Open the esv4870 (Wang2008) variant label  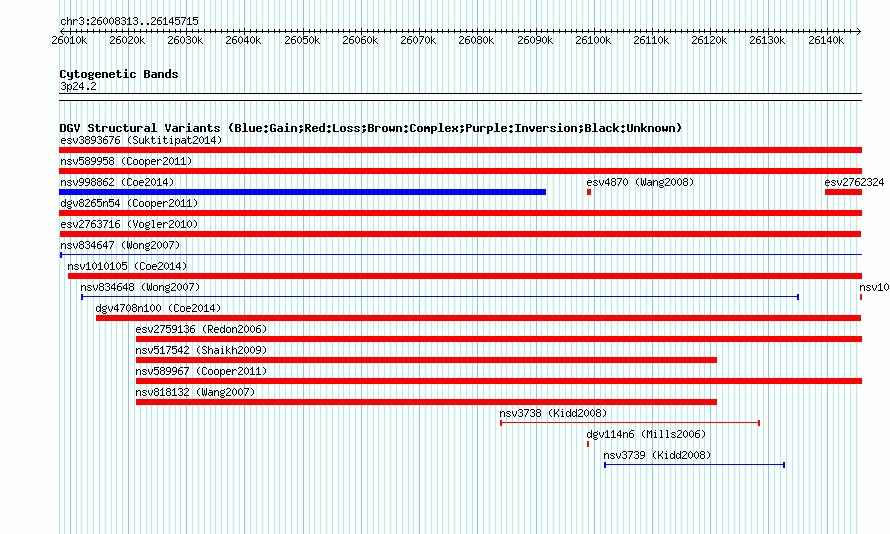point(640,182)
